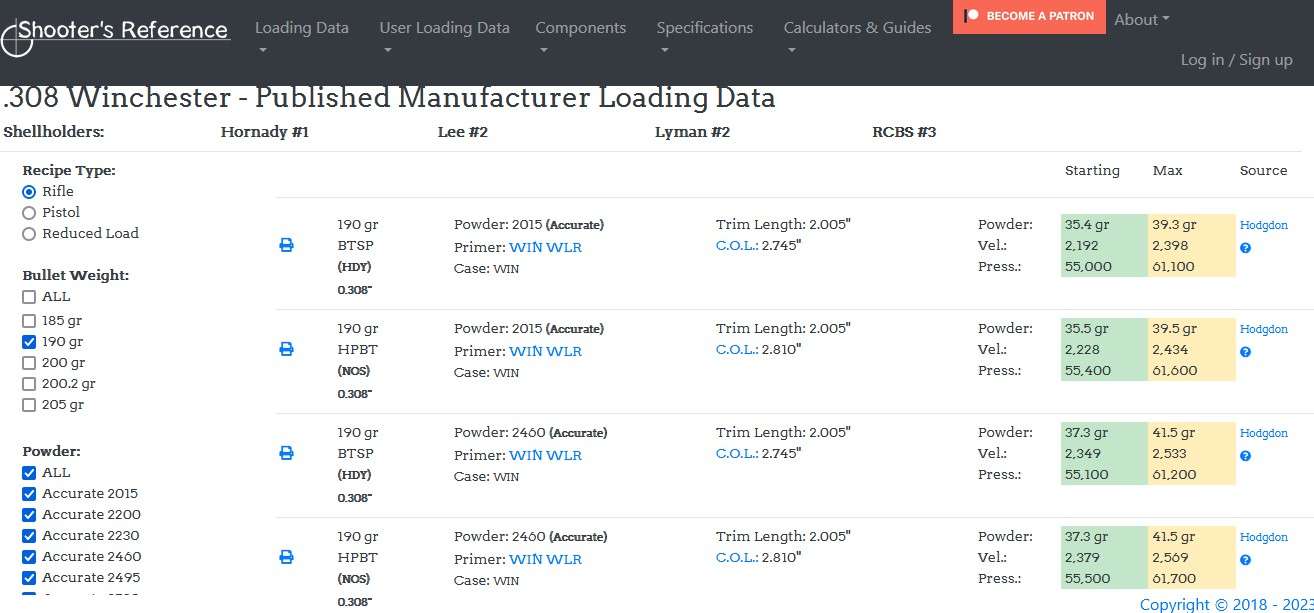This screenshot has width=1314, height=613.
Task: Uncheck the Accurate 2200 powder
Action: tap(29, 514)
